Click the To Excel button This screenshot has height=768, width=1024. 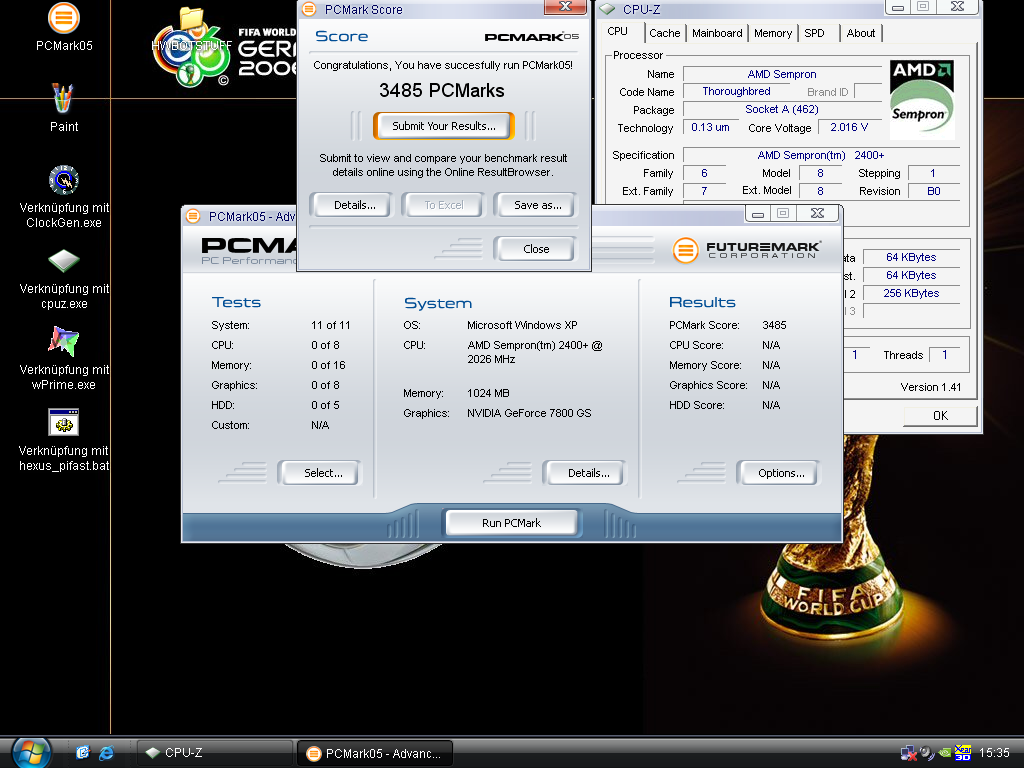pos(444,205)
